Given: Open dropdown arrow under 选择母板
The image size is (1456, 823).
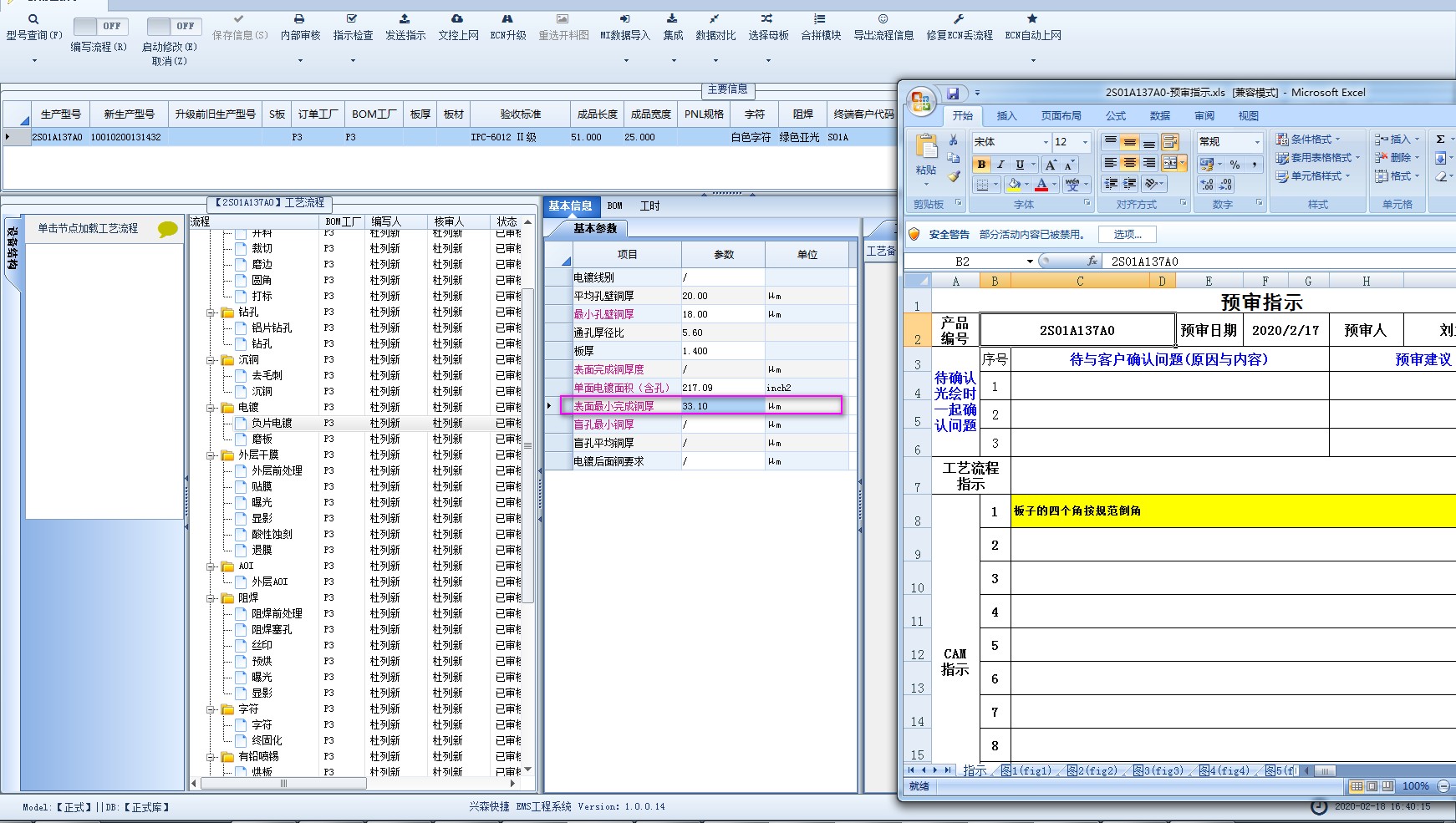Looking at the screenshot, I should tap(768, 61).
